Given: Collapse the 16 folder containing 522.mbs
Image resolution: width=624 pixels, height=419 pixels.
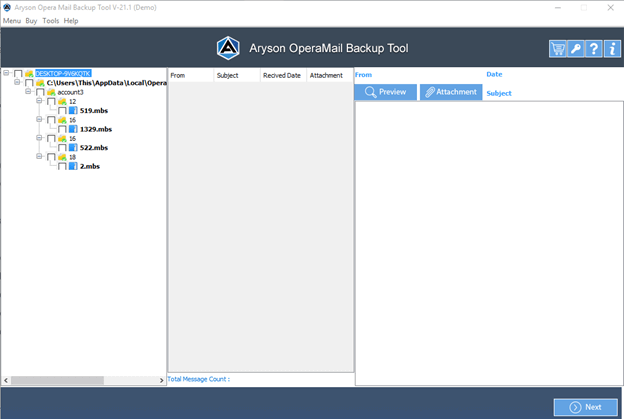Looking at the screenshot, I should pos(39,138).
